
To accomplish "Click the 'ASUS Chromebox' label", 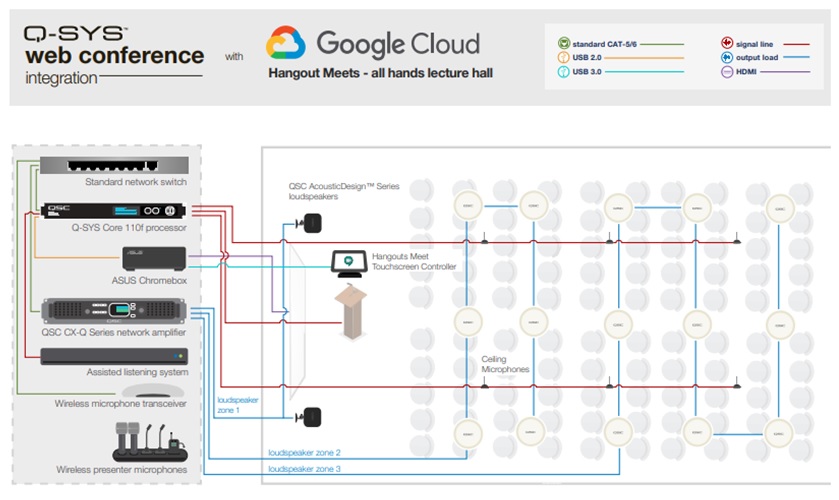I will coord(149,281).
